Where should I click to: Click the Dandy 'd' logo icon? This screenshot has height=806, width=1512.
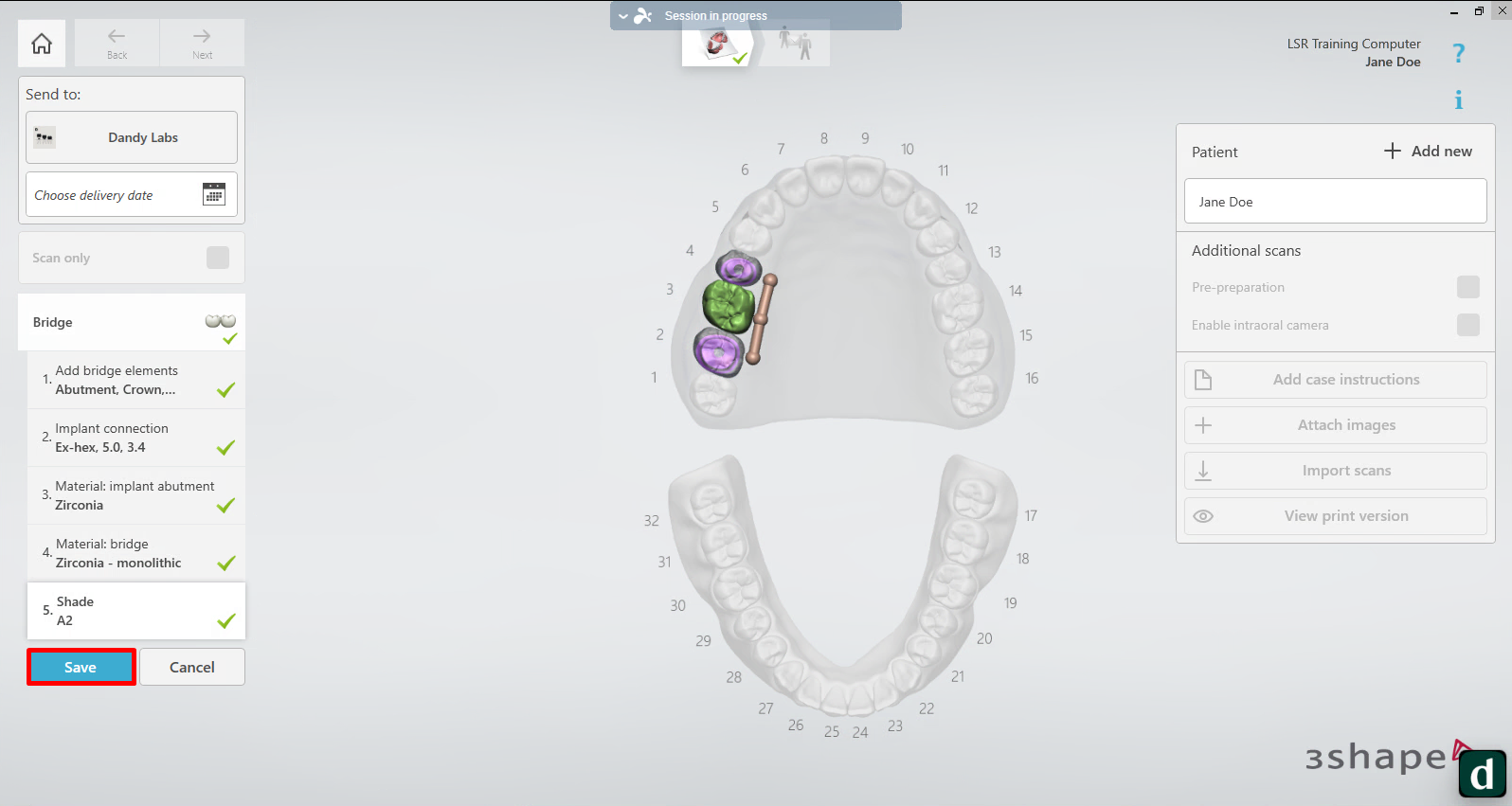1482,774
